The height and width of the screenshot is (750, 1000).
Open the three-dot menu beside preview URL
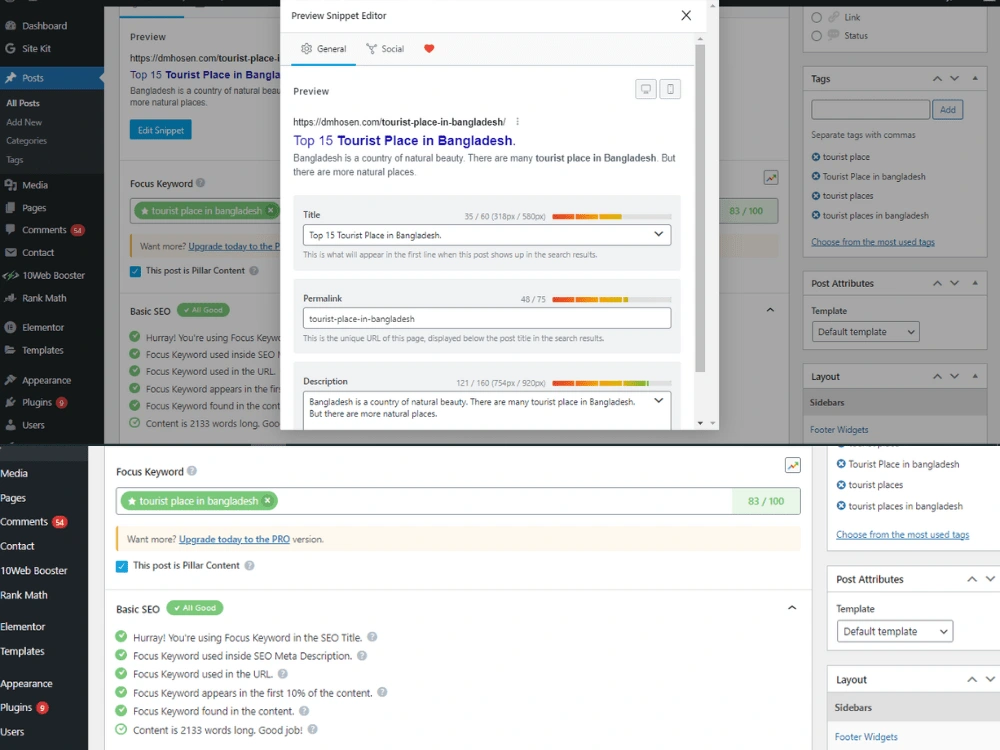pos(517,122)
